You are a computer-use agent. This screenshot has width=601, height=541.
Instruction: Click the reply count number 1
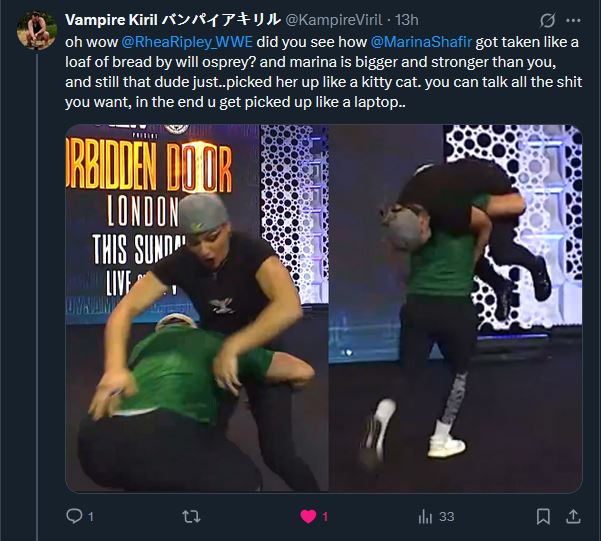click(x=91, y=517)
